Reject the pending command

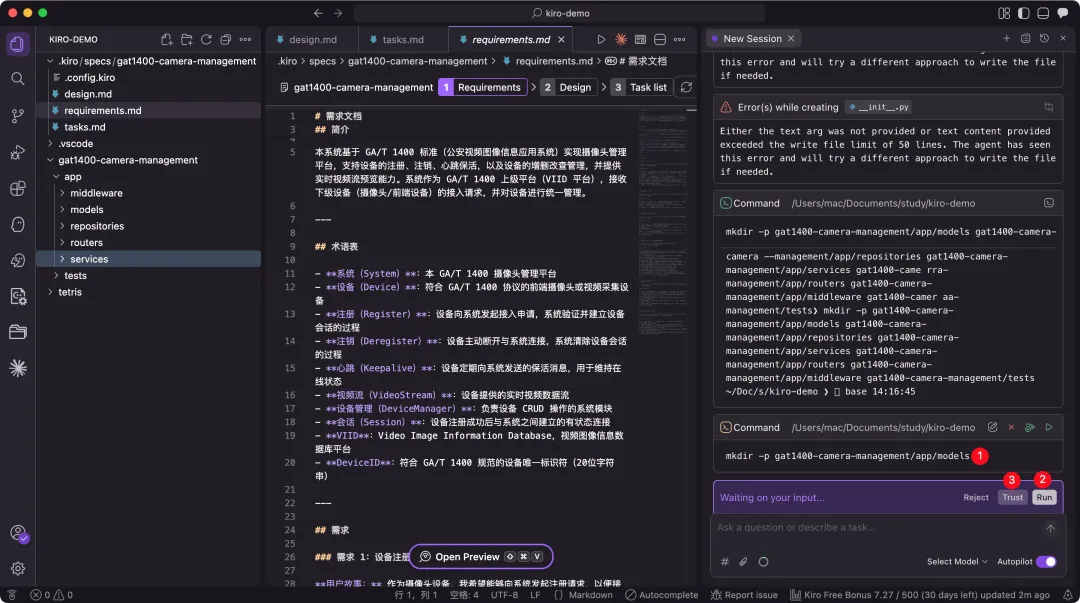tap(975, 498)
